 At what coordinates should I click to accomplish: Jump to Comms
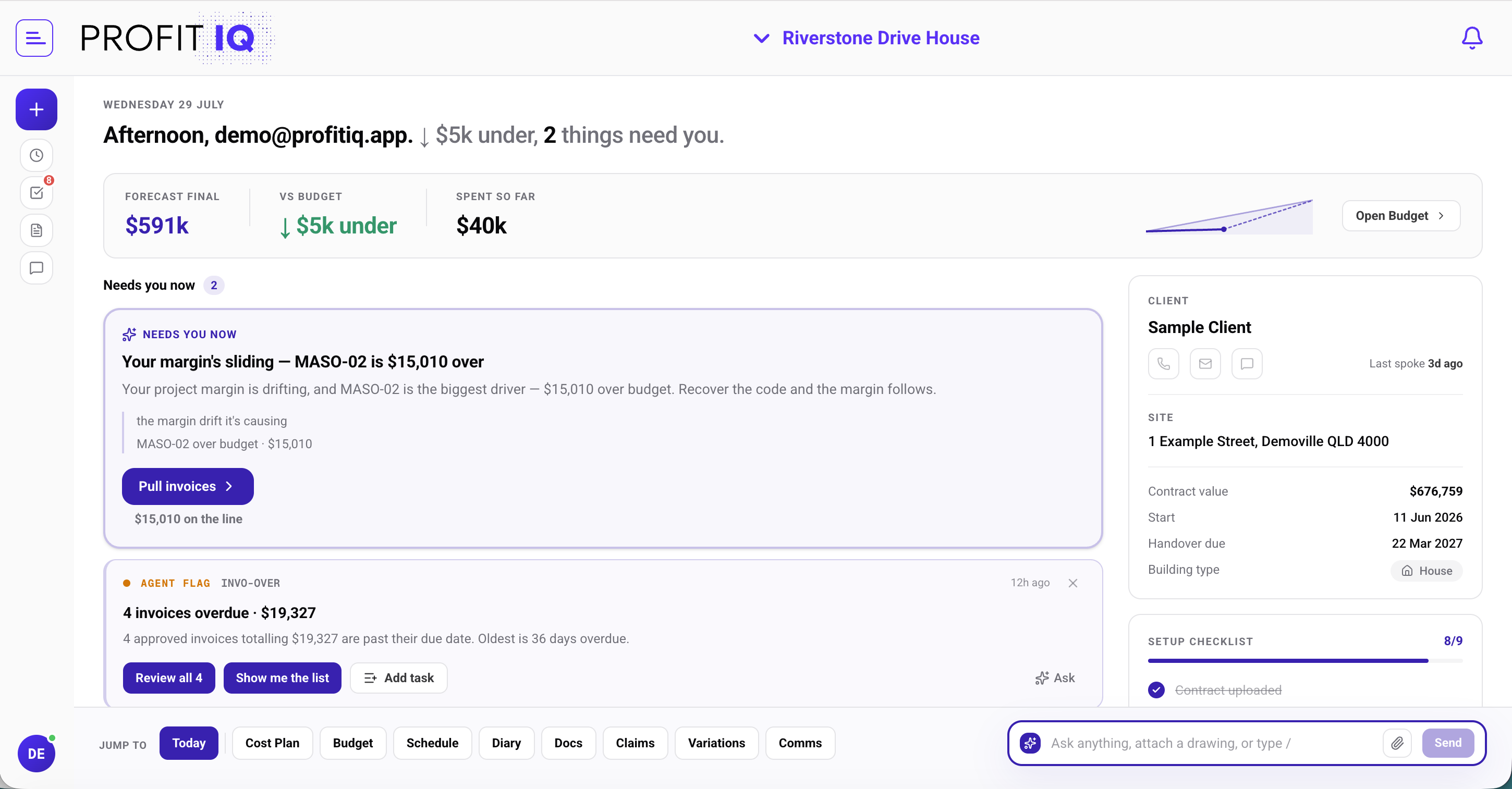click(800, 743)
